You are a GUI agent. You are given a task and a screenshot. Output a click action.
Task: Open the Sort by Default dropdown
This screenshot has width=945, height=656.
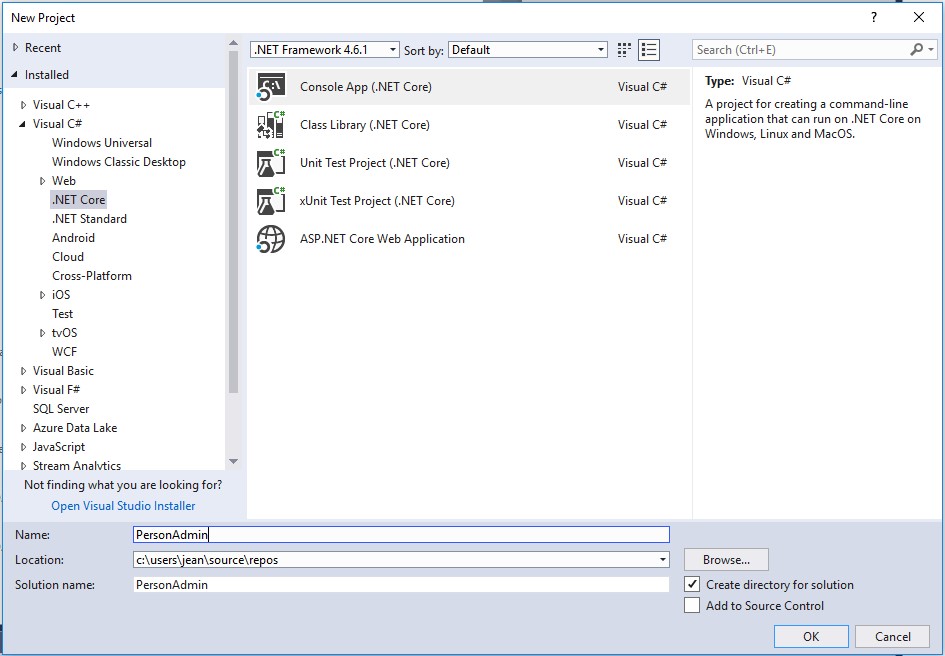(x=528, y=50)
